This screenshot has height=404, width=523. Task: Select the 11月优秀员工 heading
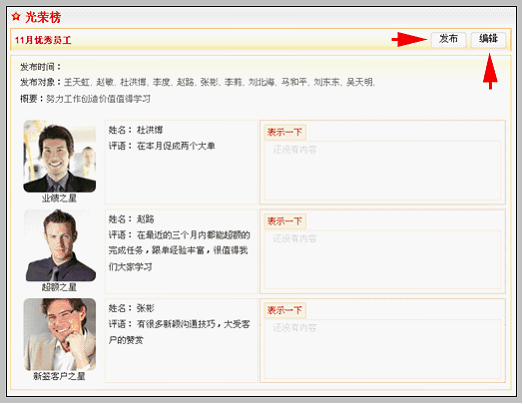(x=43, y=40)
